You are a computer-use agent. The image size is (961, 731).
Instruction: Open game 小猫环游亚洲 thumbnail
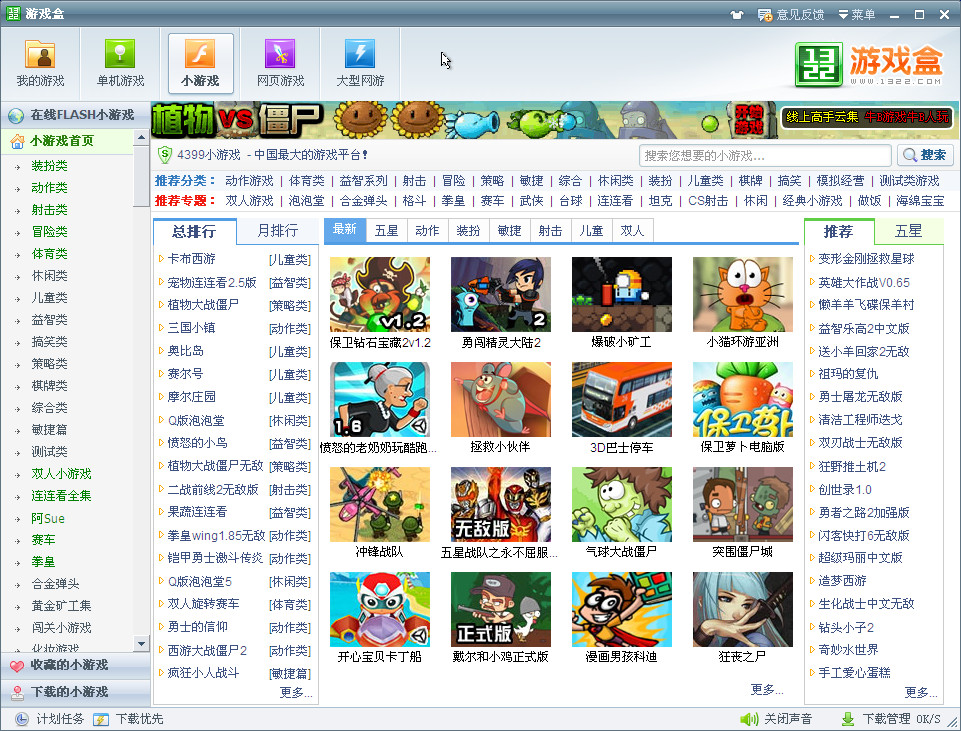(743, 295)
